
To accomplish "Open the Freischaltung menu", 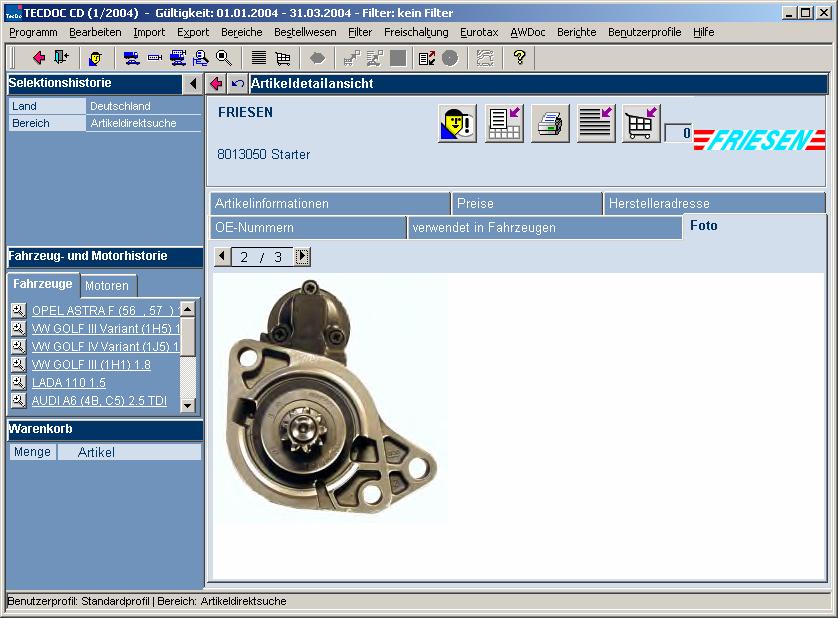I will pyautogui.click(x=416, y=32).
